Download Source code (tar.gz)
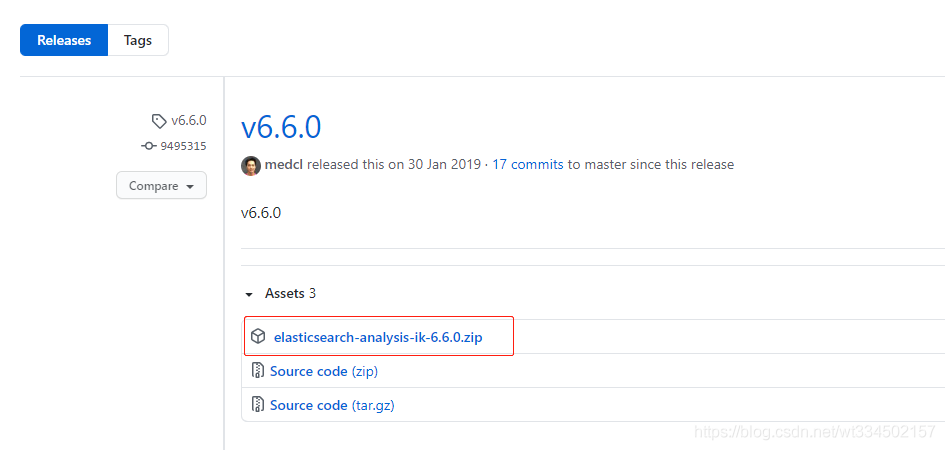The image size is (945, 450). [332, 405]
